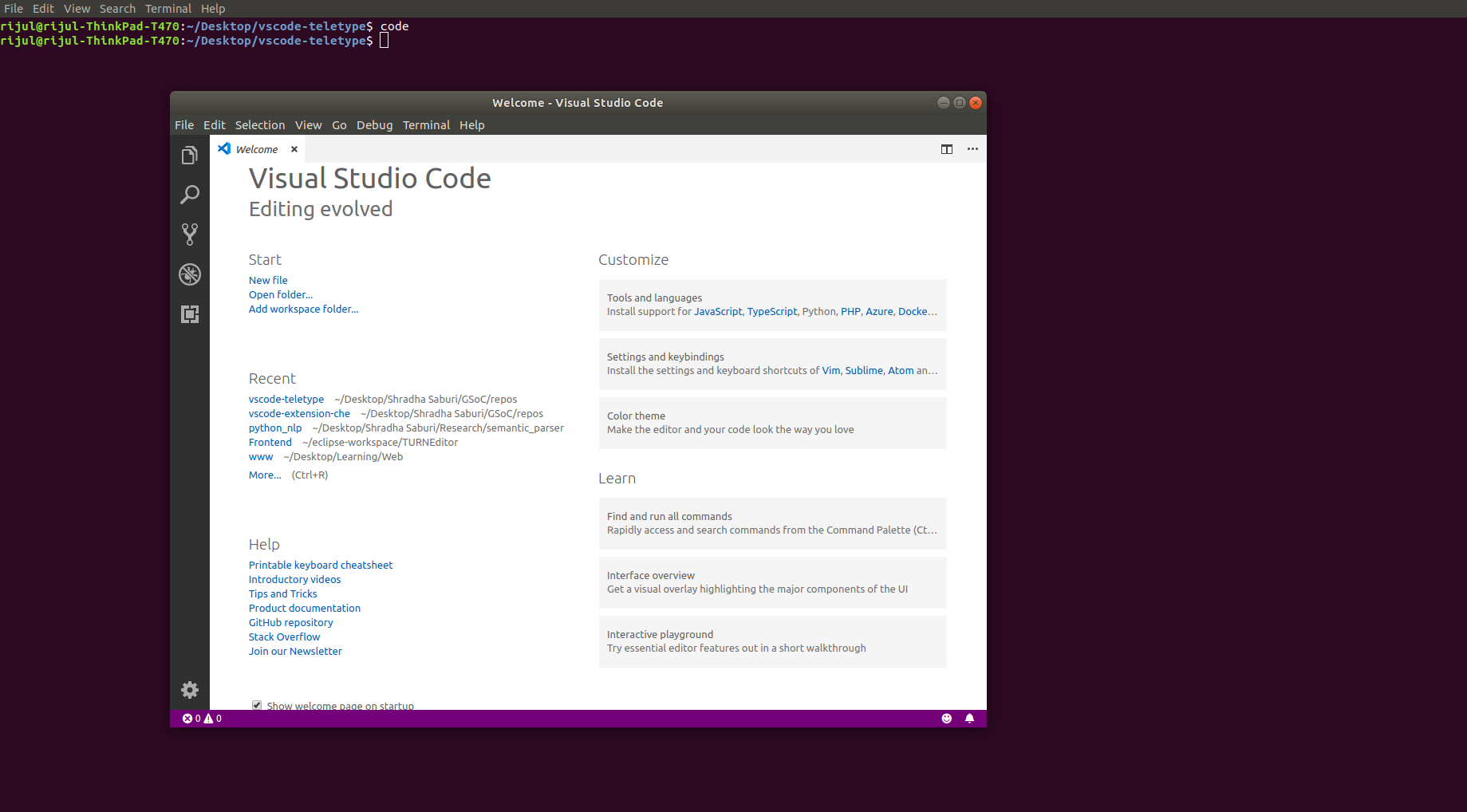Click the Split Editor icon

click(947, 149)
